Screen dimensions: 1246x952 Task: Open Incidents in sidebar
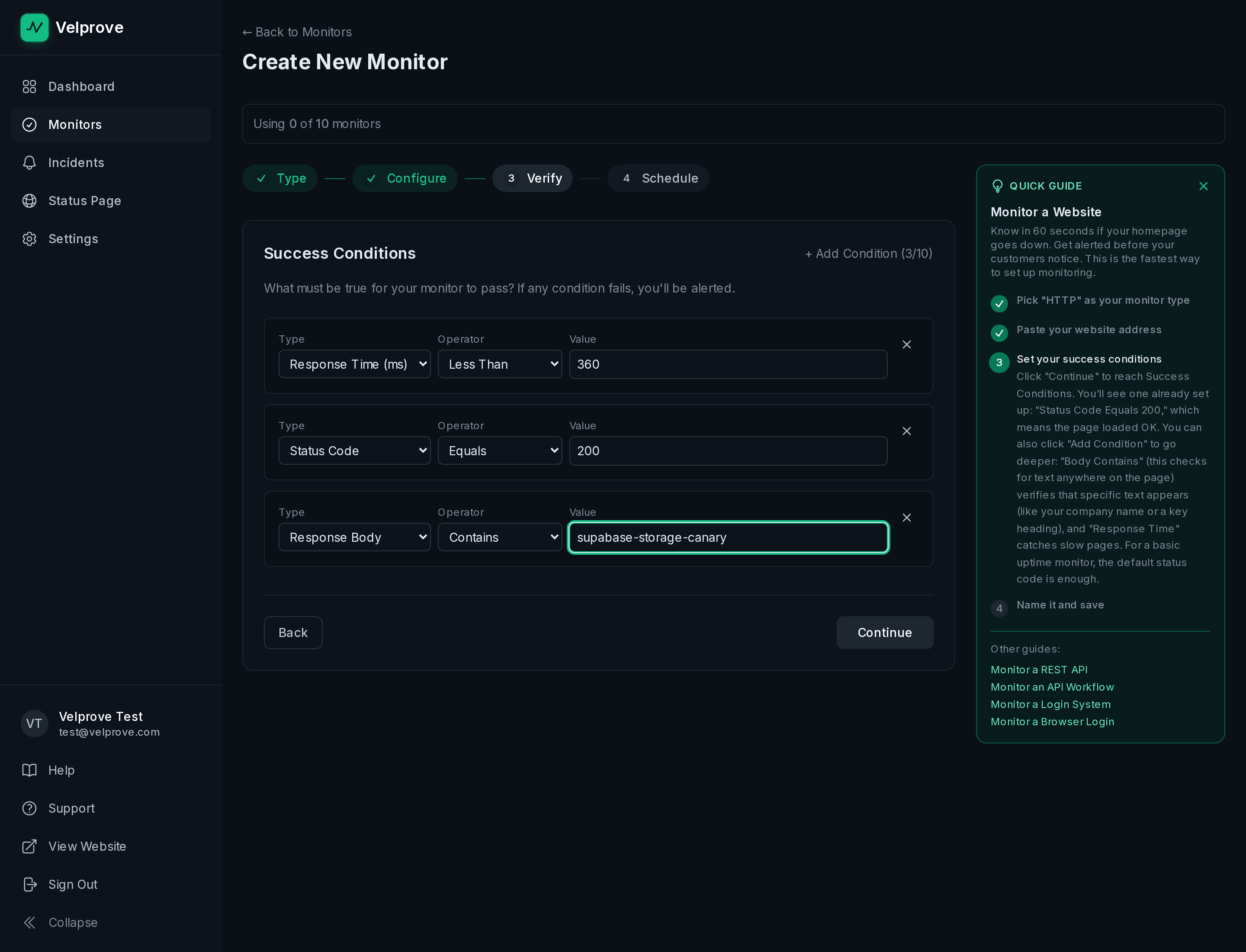click(x=110, y=163)
